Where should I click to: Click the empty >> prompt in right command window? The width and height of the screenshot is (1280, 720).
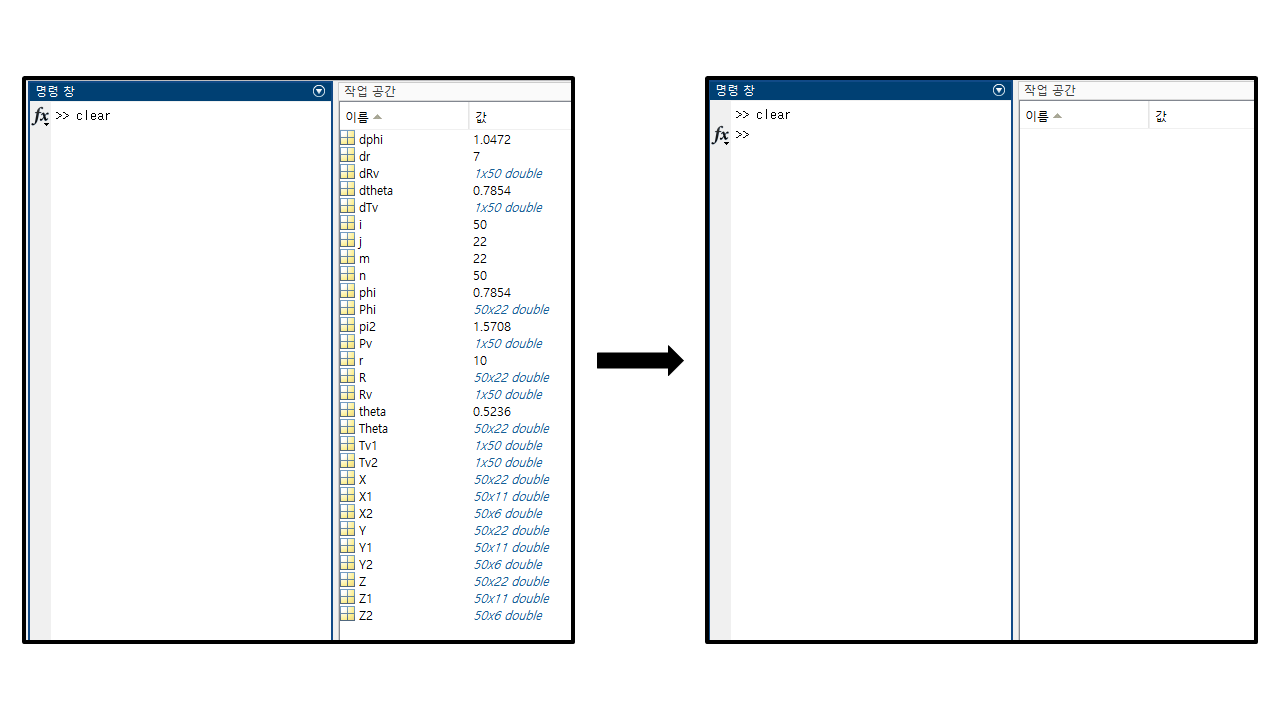click(742, 134)
